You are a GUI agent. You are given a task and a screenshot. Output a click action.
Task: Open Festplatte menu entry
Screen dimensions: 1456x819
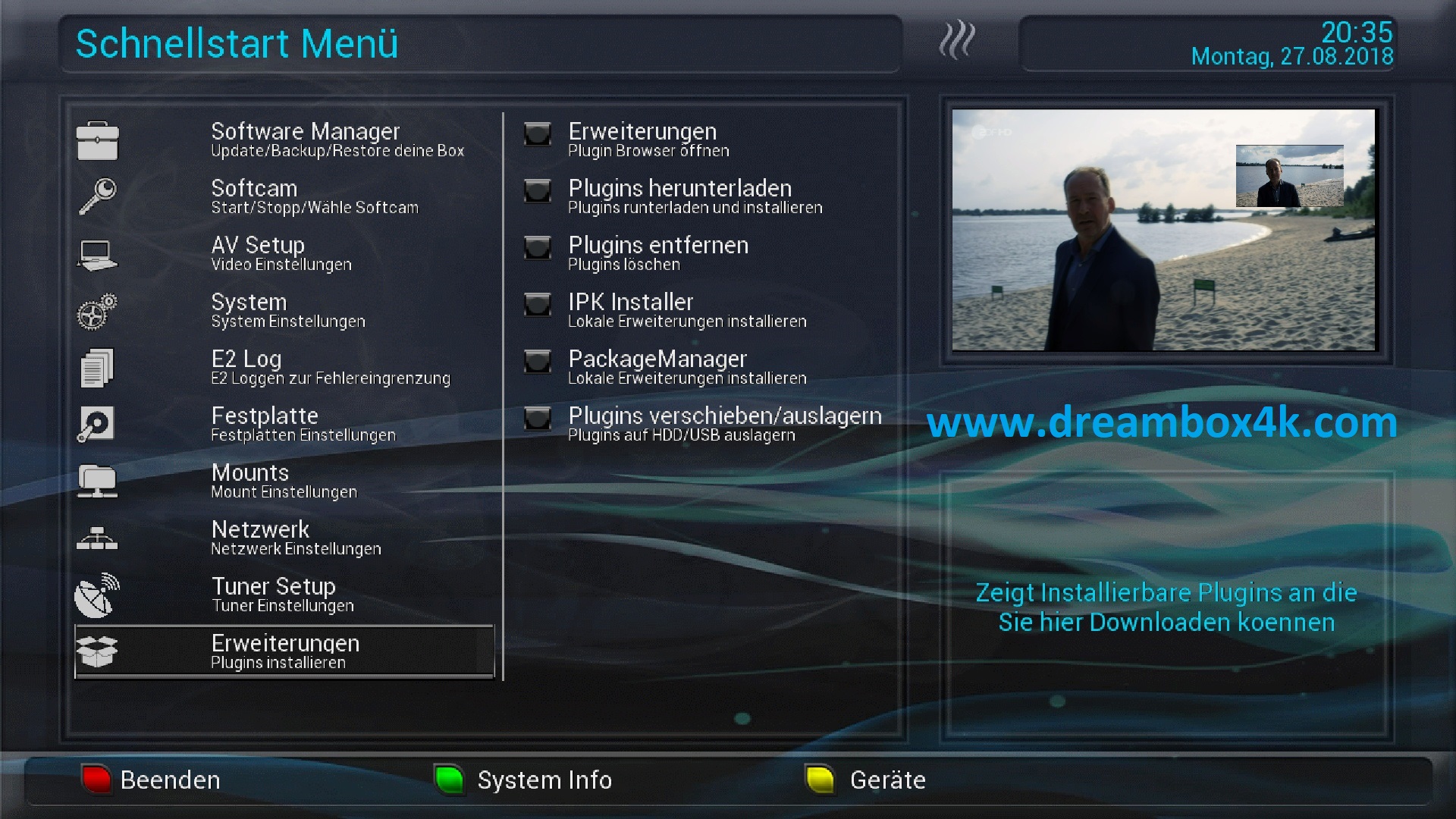284,425
